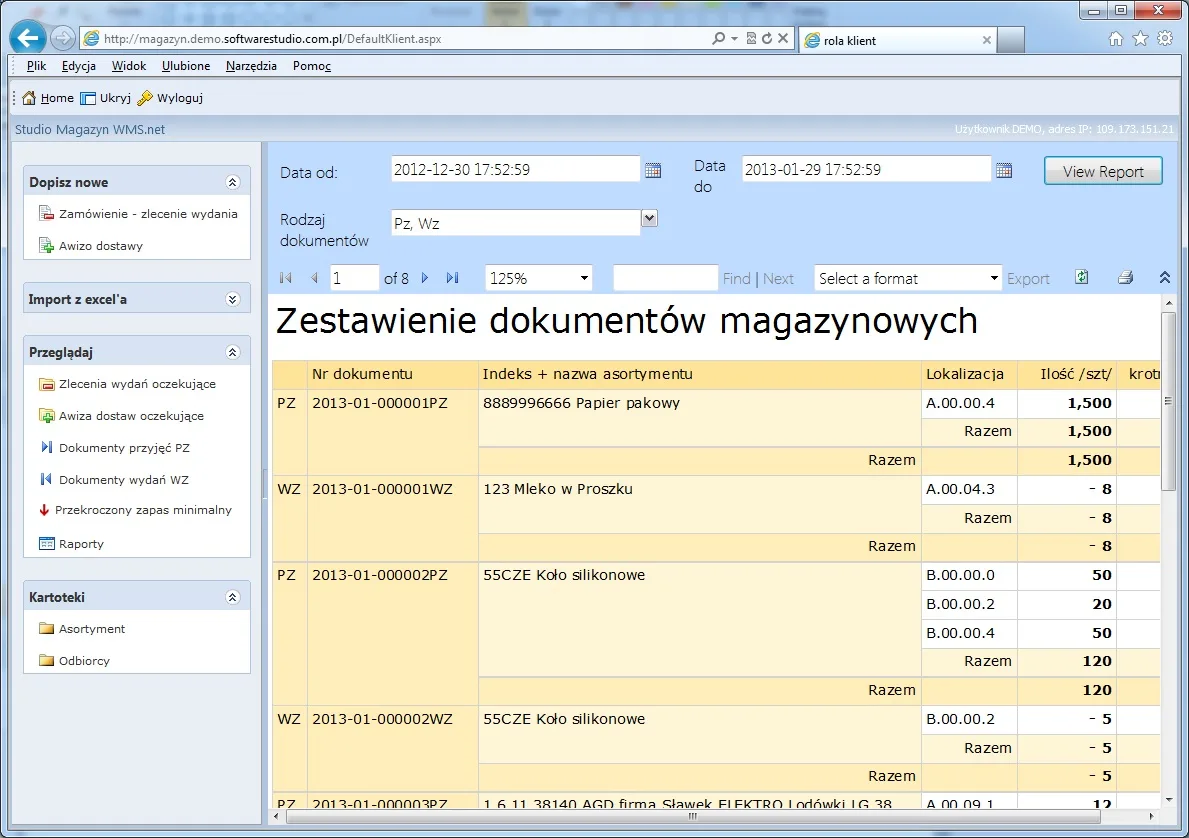
Task: Open the Plik menu
Action: pos(36,66)
